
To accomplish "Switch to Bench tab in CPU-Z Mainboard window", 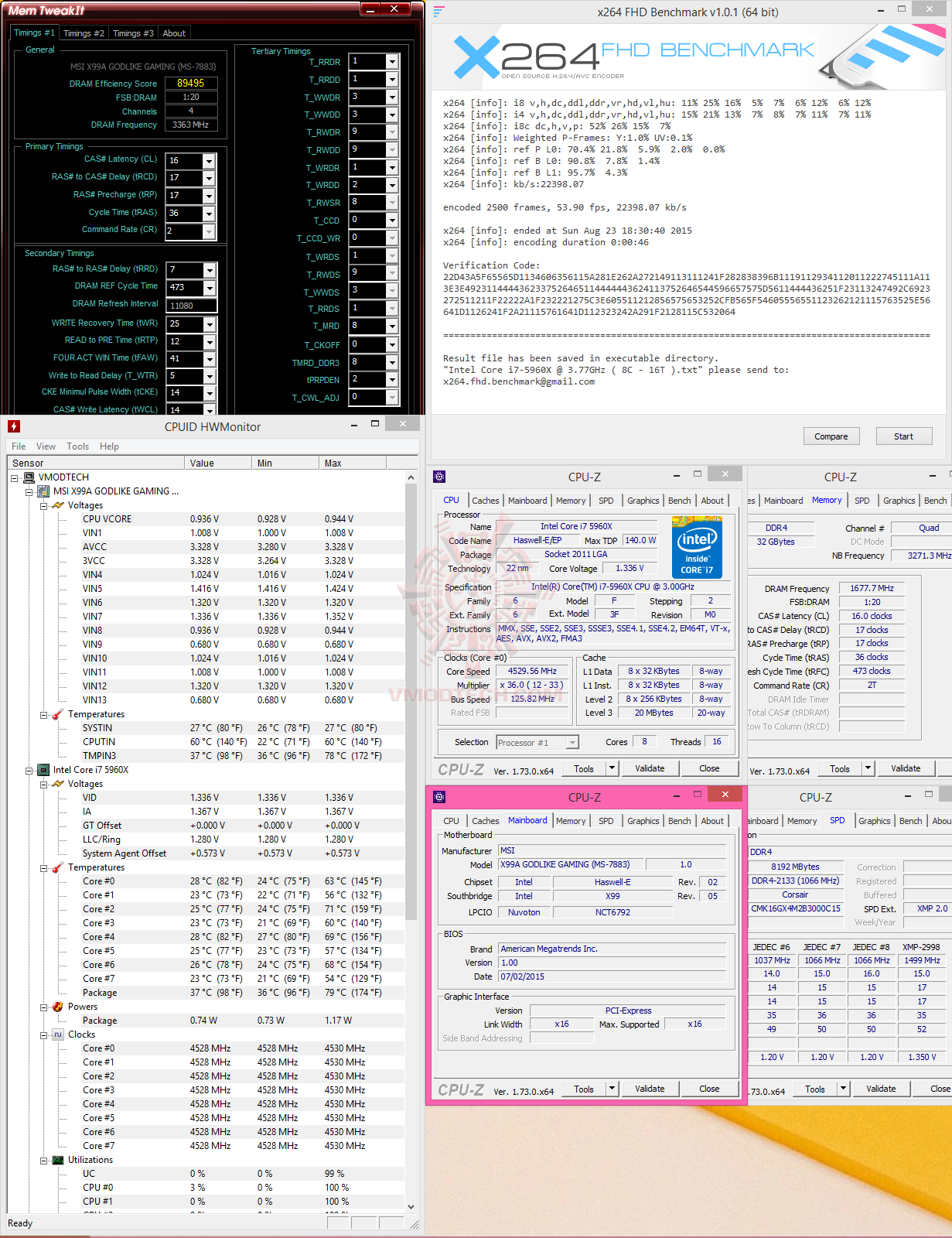I will point(679,821).
